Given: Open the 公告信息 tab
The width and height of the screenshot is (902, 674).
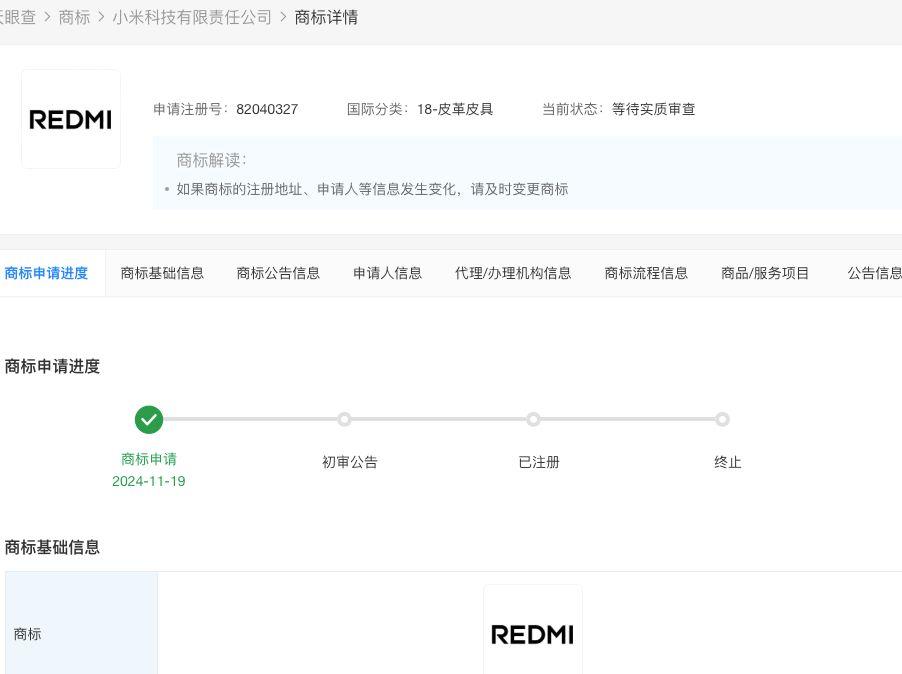Looking at the screenshot, I should (874, 273).
